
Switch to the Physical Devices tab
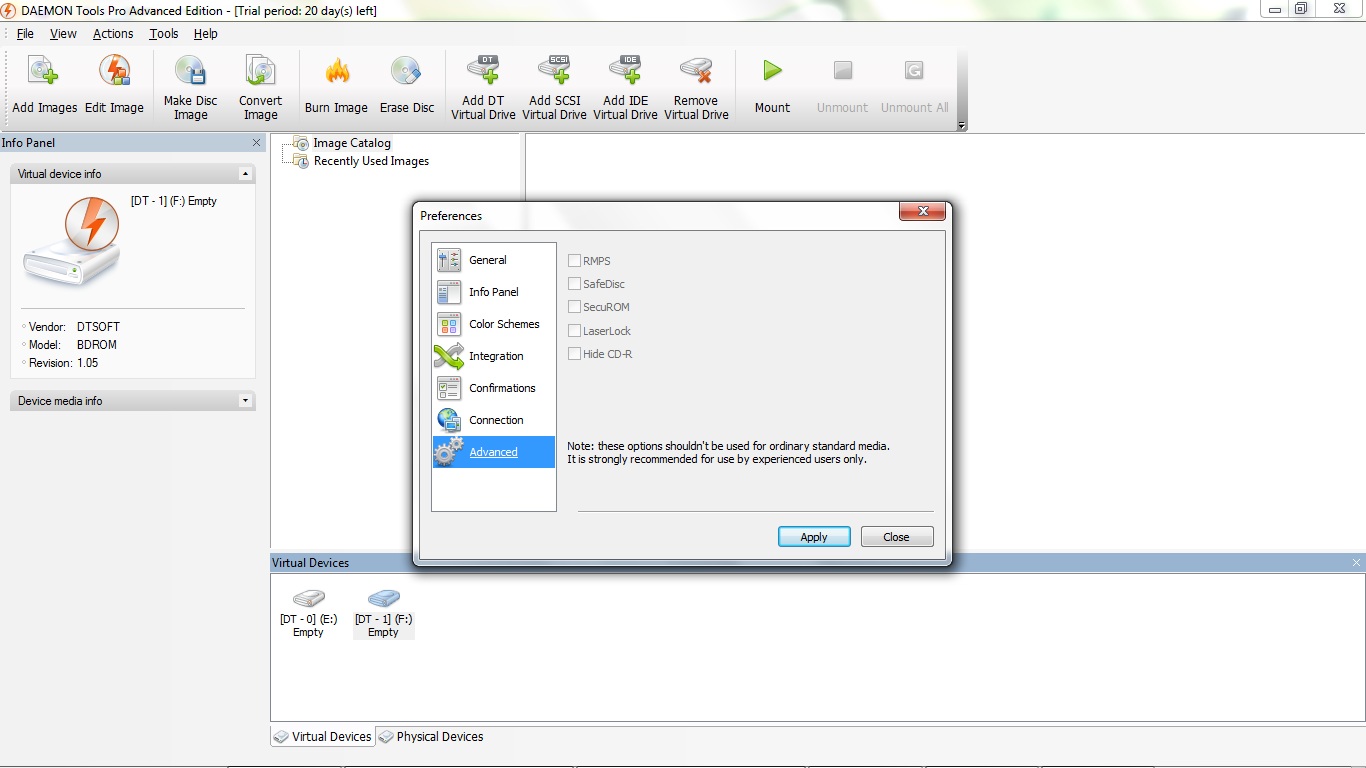point(431,737)
